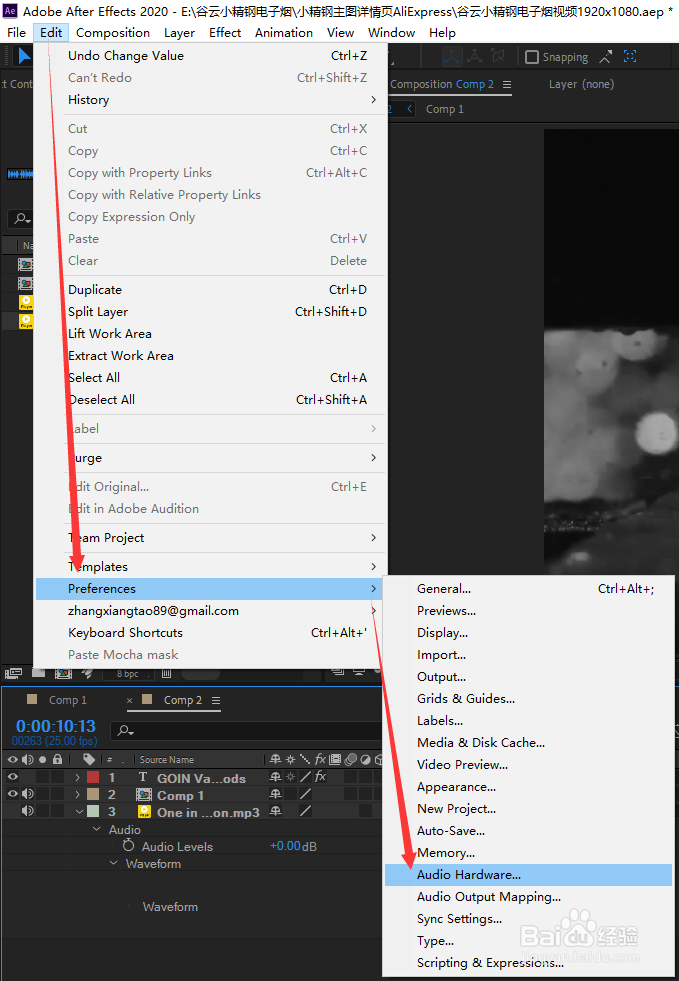Choose Split Layer
This screenshot has height=981, width=679.
pos(211,312)
